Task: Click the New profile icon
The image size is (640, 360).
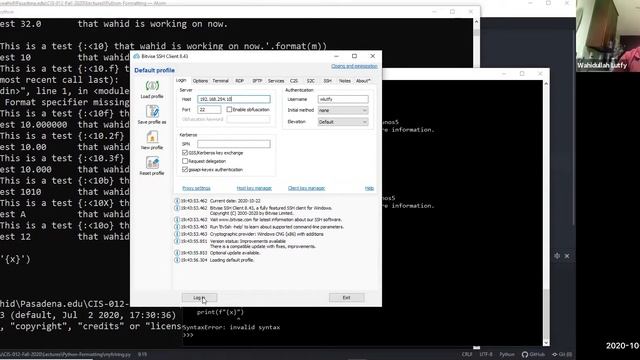Action: 152,137
